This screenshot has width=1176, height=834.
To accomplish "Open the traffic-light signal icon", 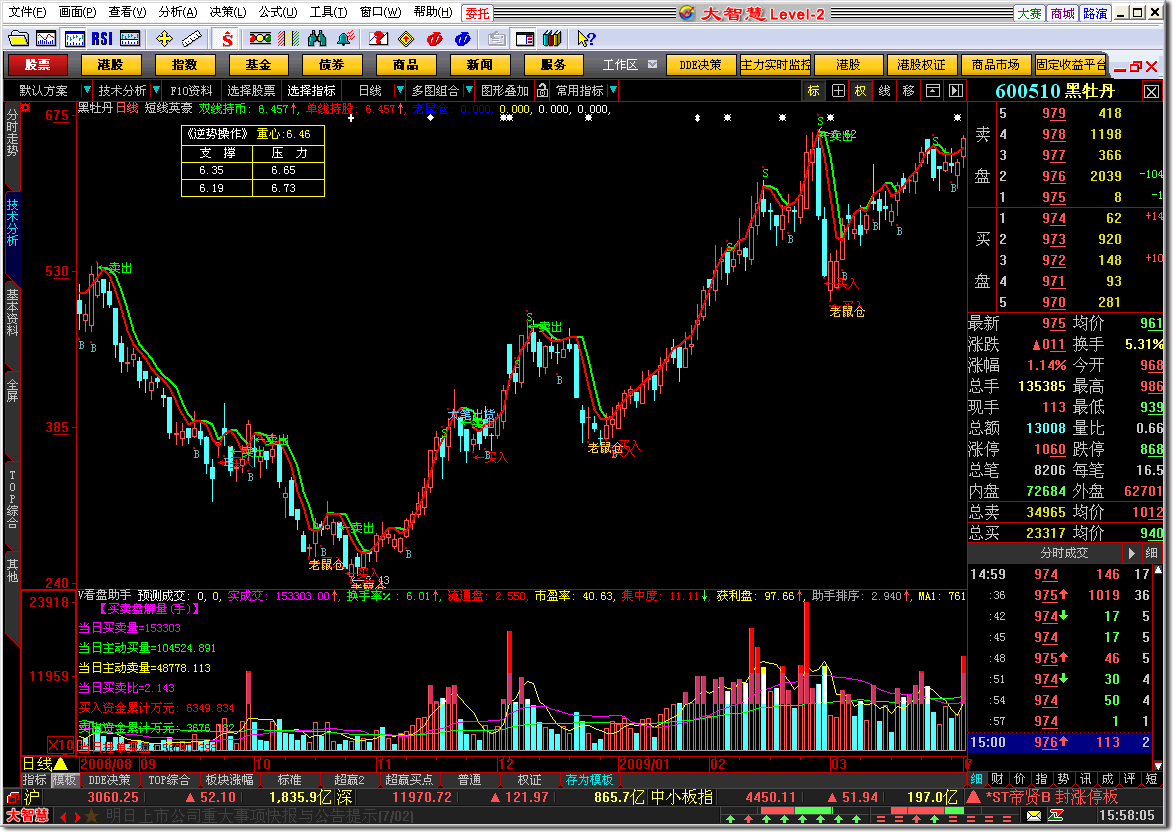I will pyautogui.click(x=260, y=38).
